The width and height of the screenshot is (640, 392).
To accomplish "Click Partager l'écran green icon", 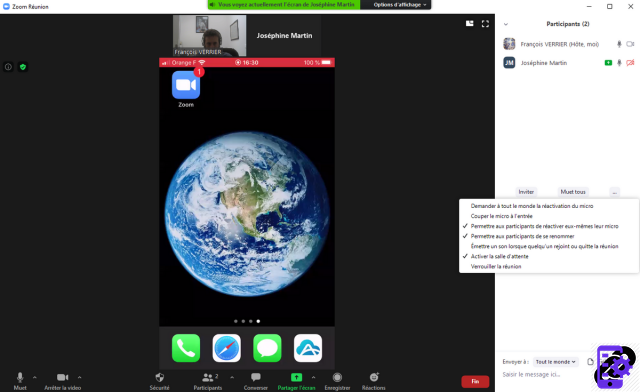I will coord(296,377).
